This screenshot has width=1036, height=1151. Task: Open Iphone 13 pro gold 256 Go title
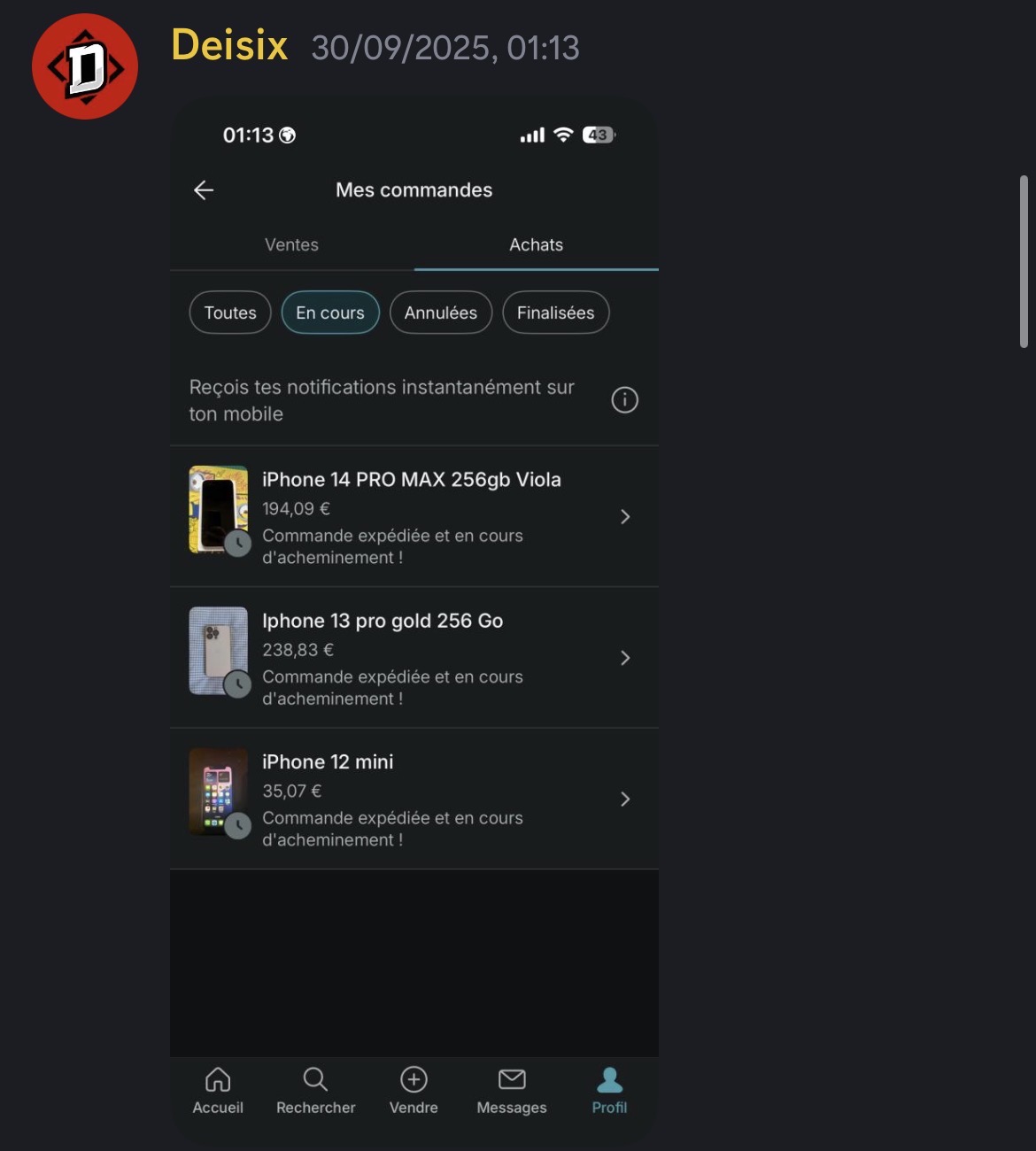[x=383, y=622]
